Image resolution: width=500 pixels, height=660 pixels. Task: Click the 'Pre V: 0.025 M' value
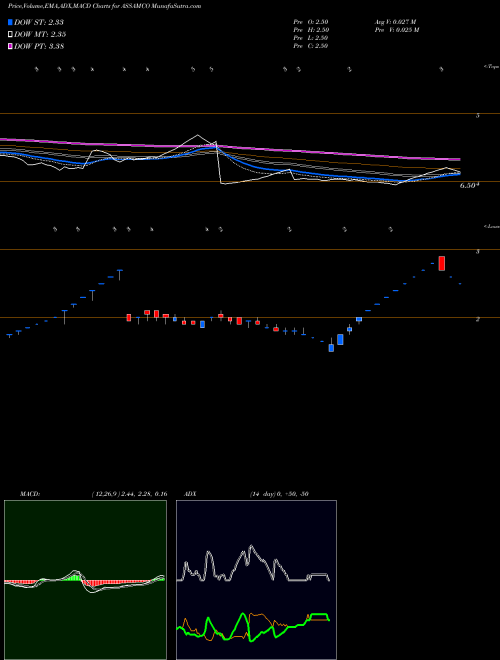[396, 30]
